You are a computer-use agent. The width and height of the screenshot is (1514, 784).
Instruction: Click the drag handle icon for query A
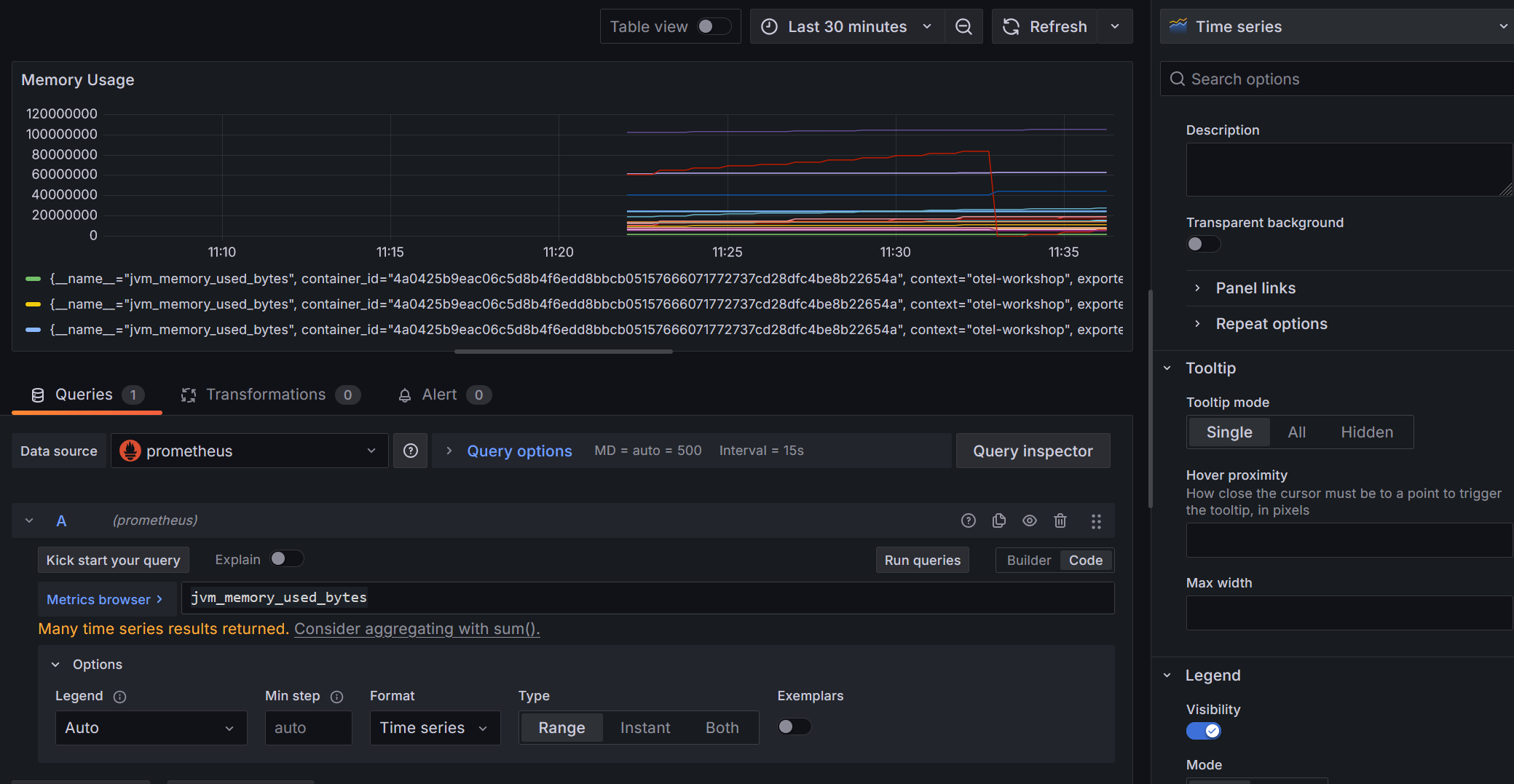pyautogui.click(x=1096, y=521)
